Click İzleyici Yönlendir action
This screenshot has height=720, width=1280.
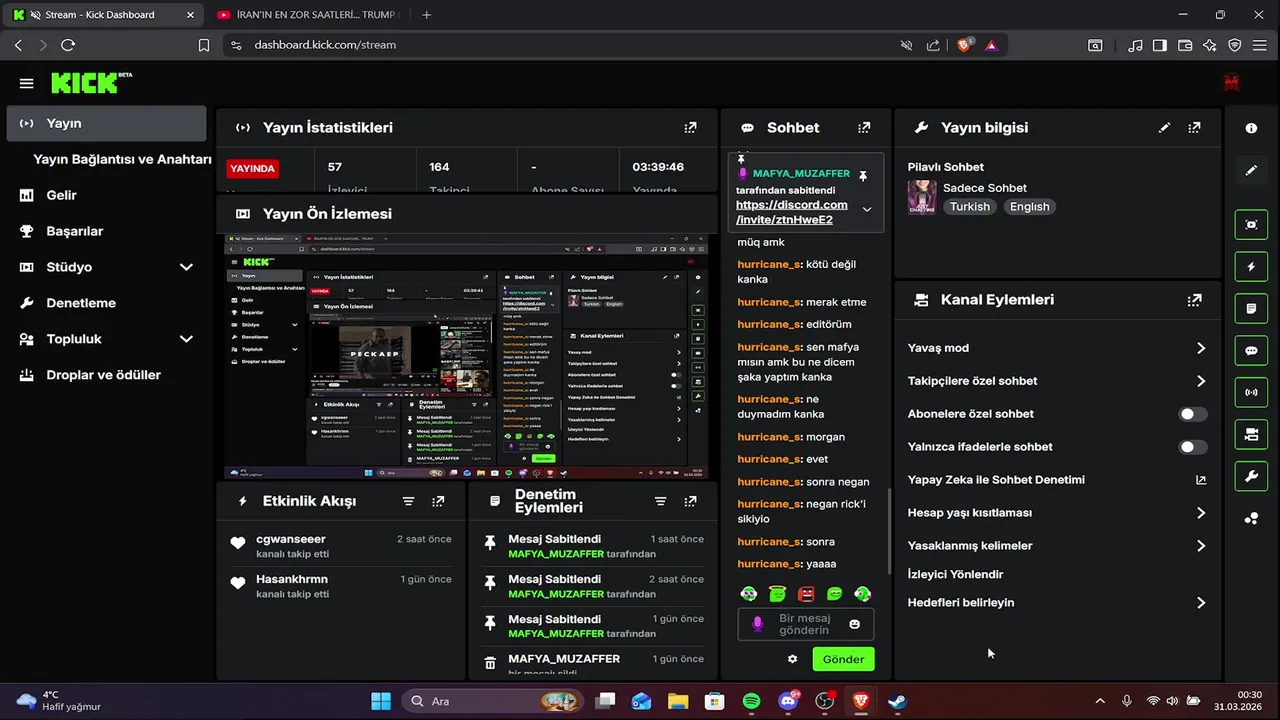[x=955, y=574]
